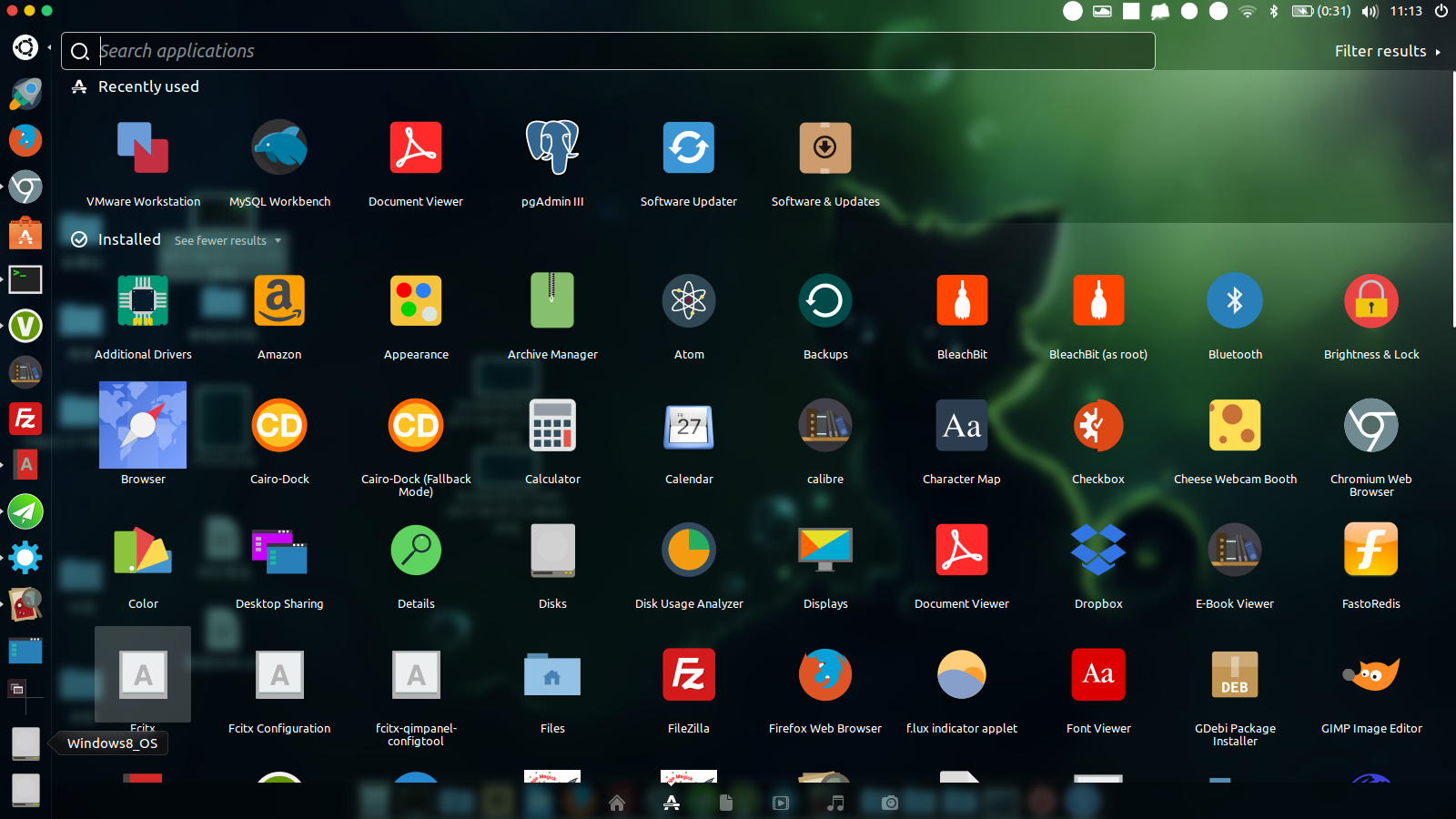
Task: Switch to the Photos lens
Action: click(890, 803)
